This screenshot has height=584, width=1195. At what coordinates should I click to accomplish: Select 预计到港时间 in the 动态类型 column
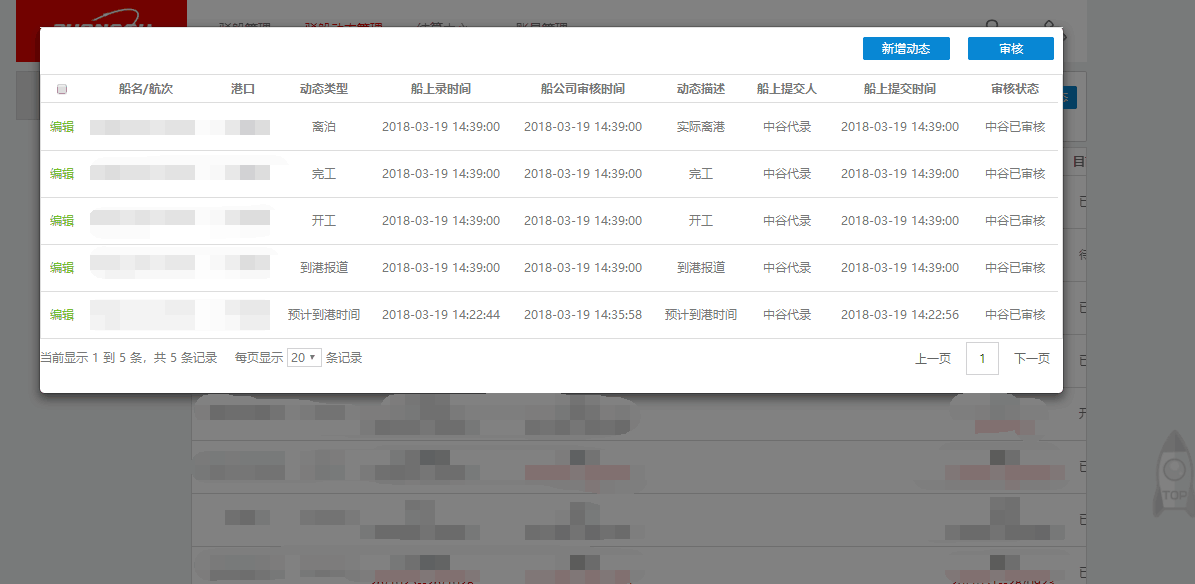(x=324, y=314)
